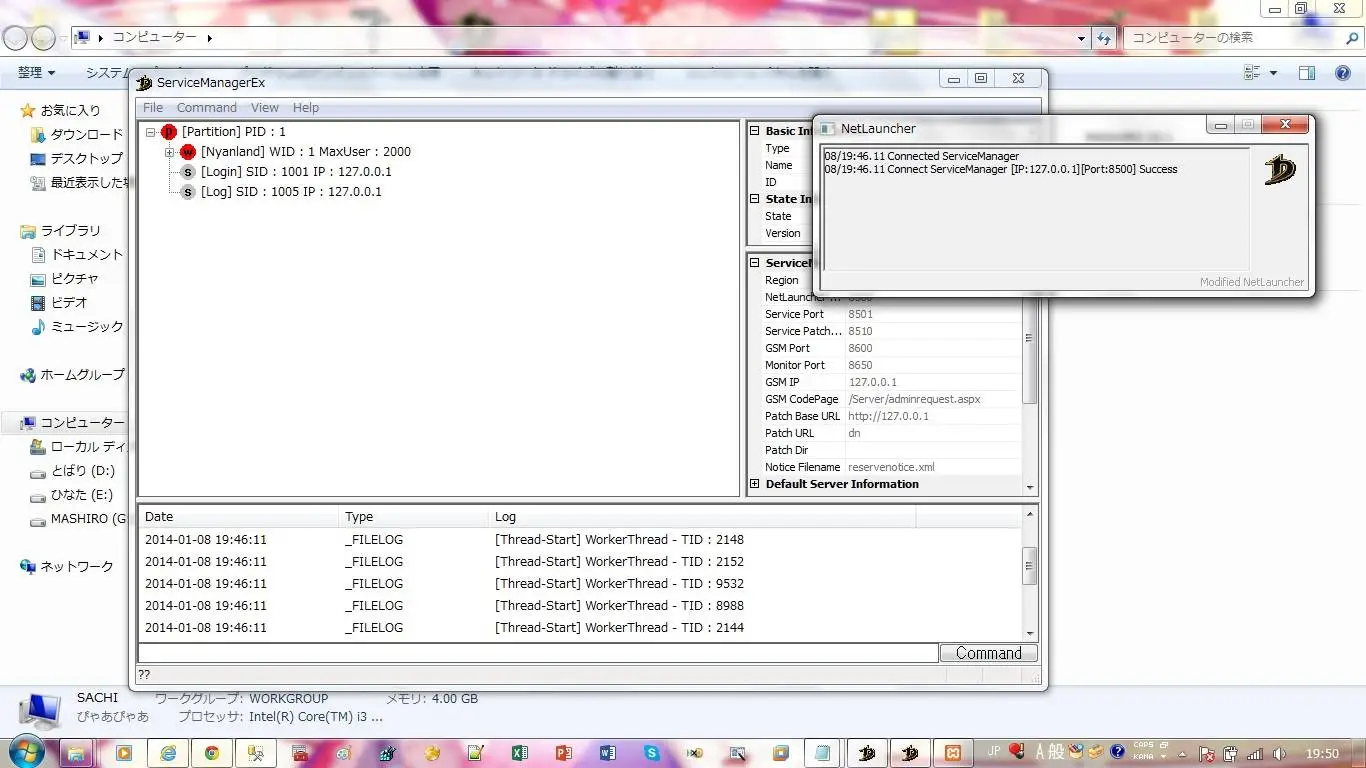Screen dimensions: 1366x768
Task: Click the command text input field
Action: (538, 653)
